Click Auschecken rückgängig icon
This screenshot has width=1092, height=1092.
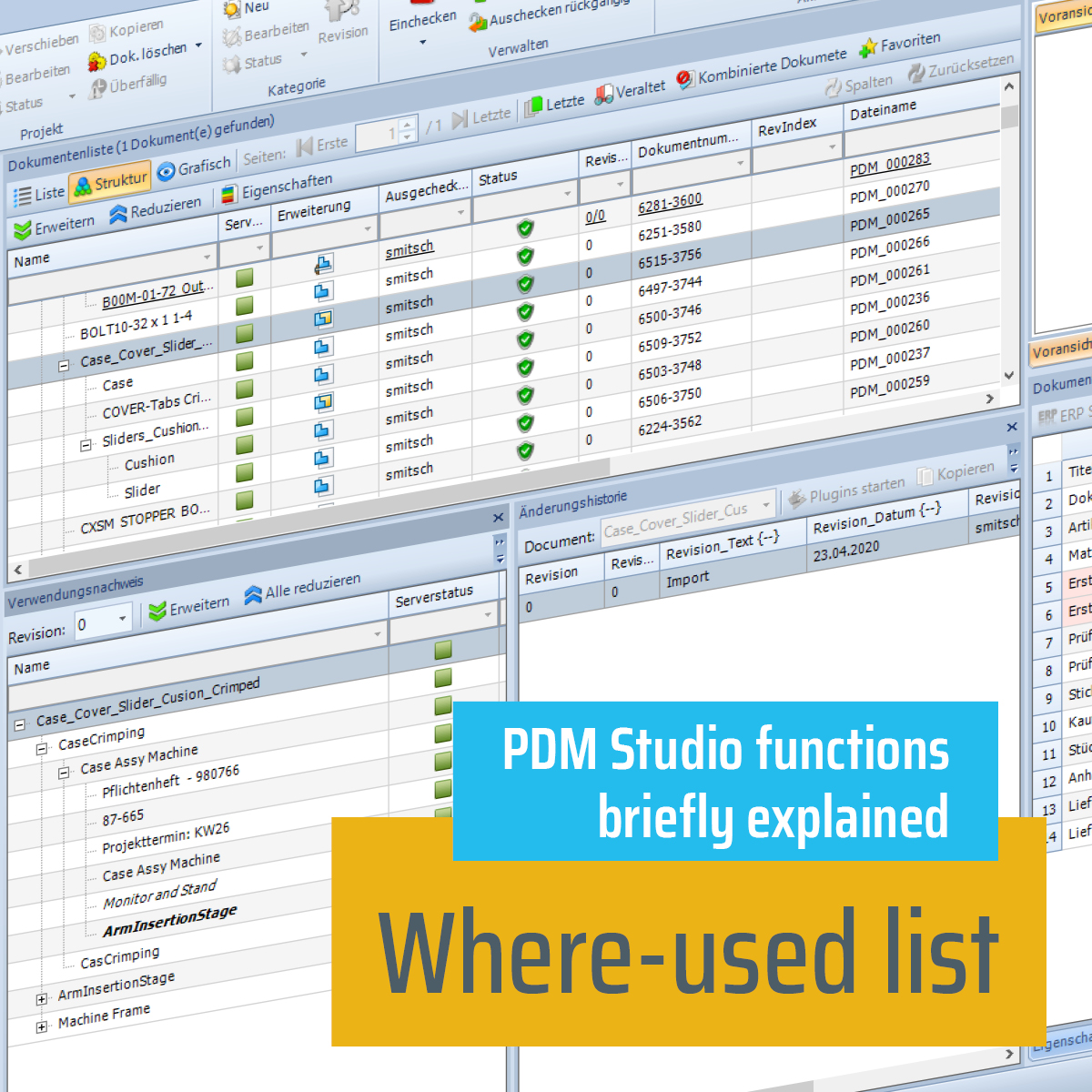[478, 23]
